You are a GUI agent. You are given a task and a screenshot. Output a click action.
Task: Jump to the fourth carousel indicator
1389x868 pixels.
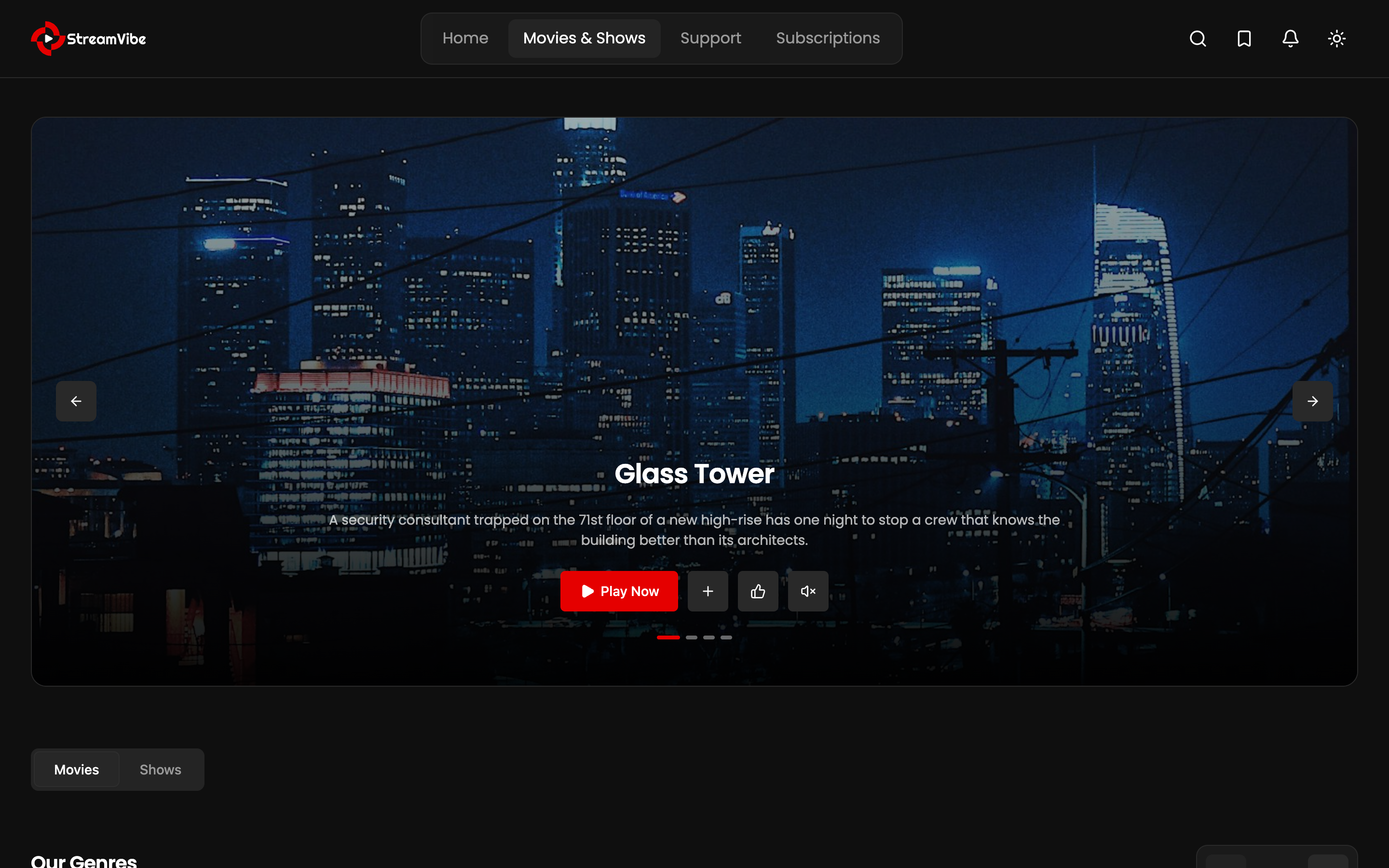(727, 637)
